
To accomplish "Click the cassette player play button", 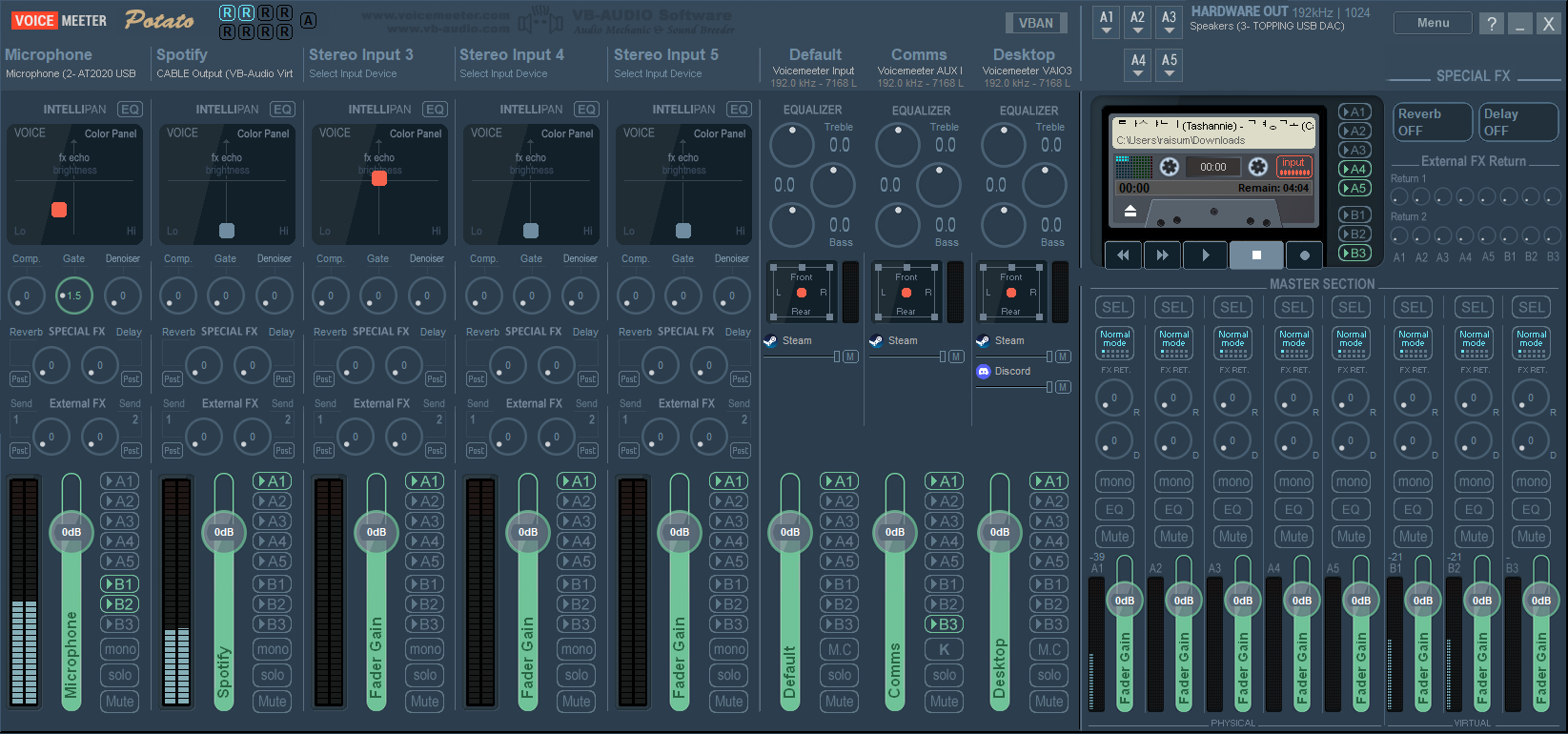I will [1205, 255].
